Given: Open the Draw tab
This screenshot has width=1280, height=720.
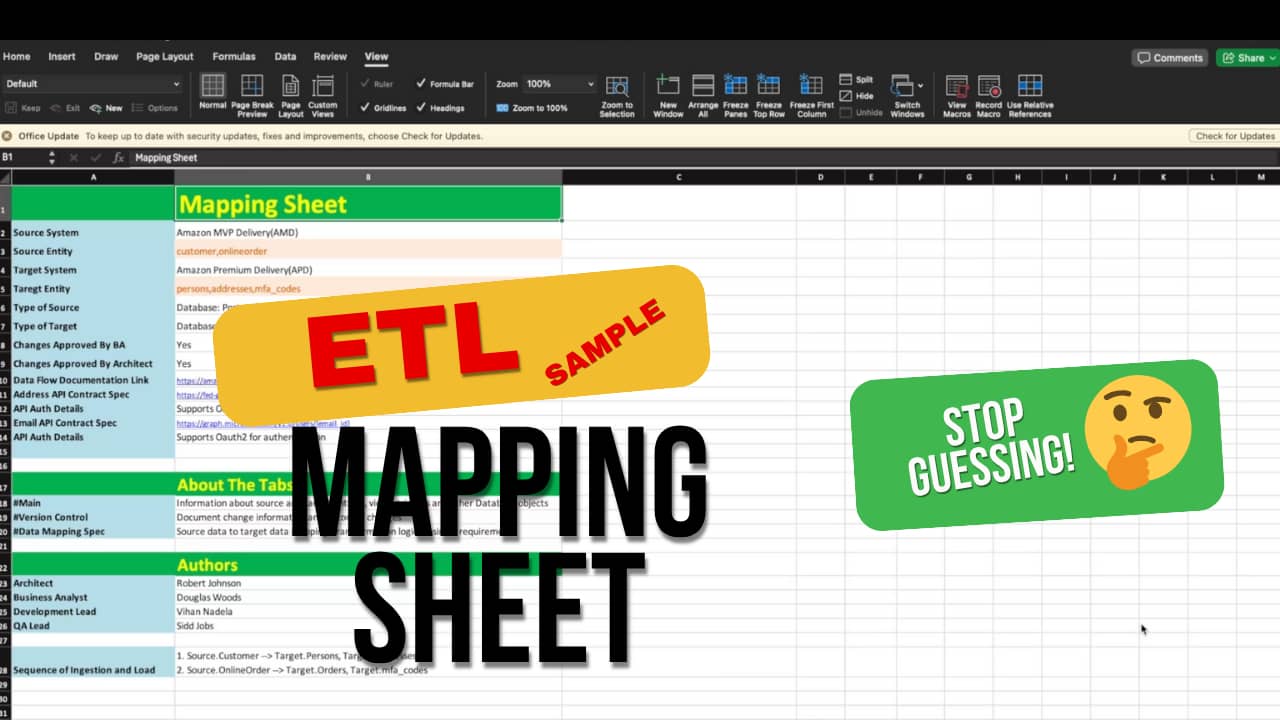Looking at the screenshot, I should 106,57.
